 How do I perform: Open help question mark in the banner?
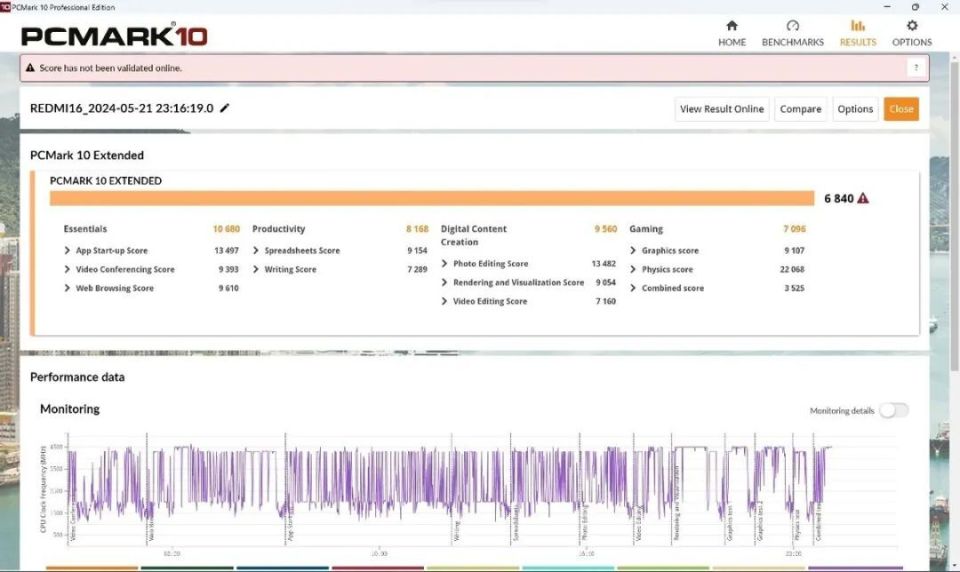916,68
